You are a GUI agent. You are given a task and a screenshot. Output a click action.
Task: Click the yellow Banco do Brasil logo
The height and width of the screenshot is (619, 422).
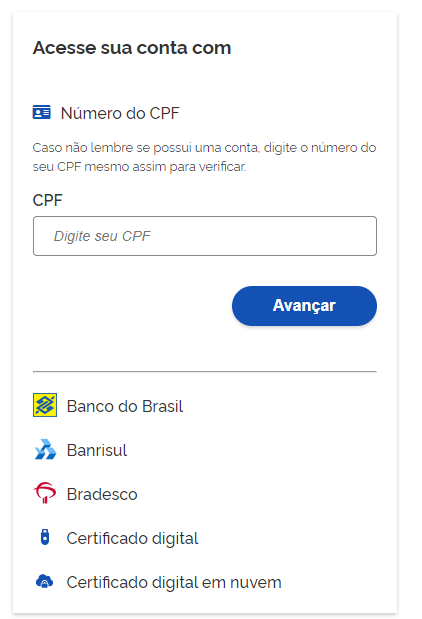(x=45, y=405)
